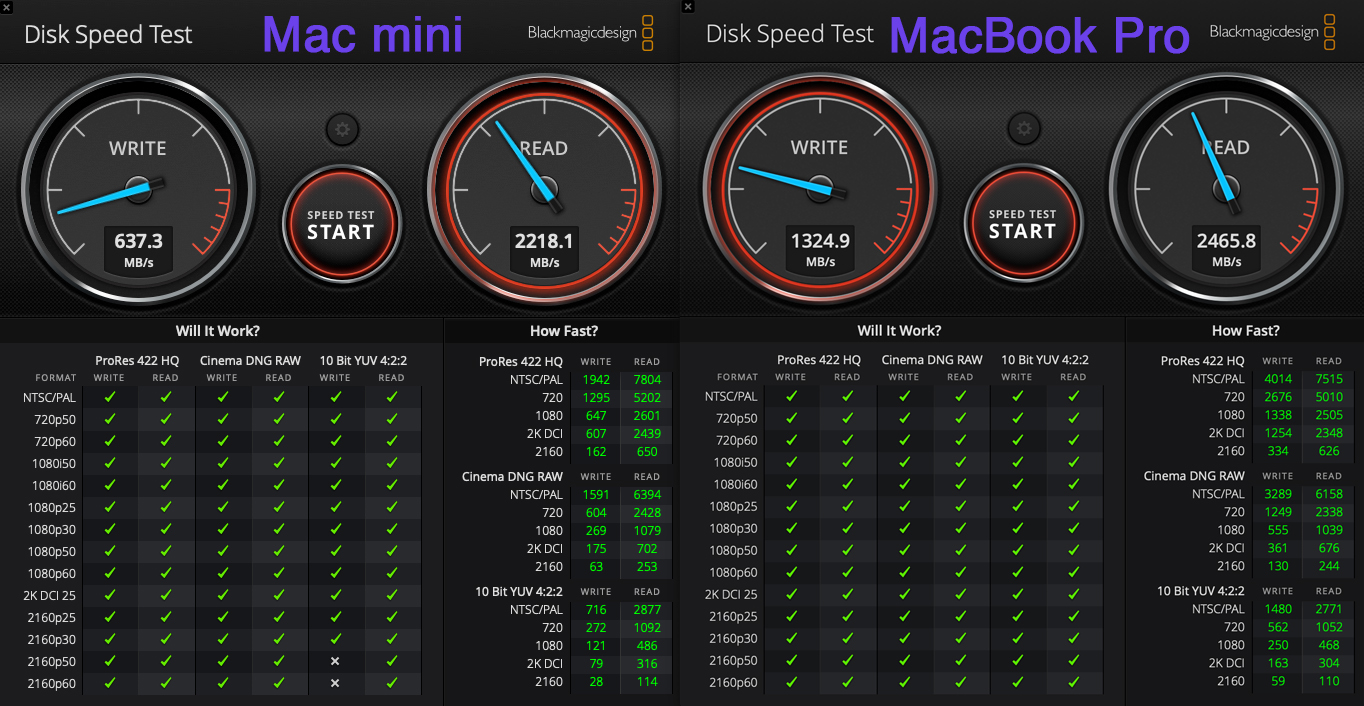Open settings gear in MacBook Pro window

1023,128
